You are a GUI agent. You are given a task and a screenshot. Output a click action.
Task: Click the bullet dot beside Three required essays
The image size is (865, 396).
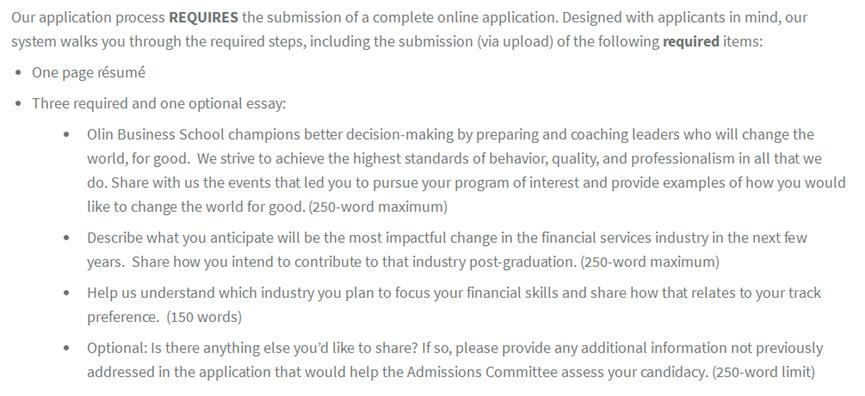point(19,104)
